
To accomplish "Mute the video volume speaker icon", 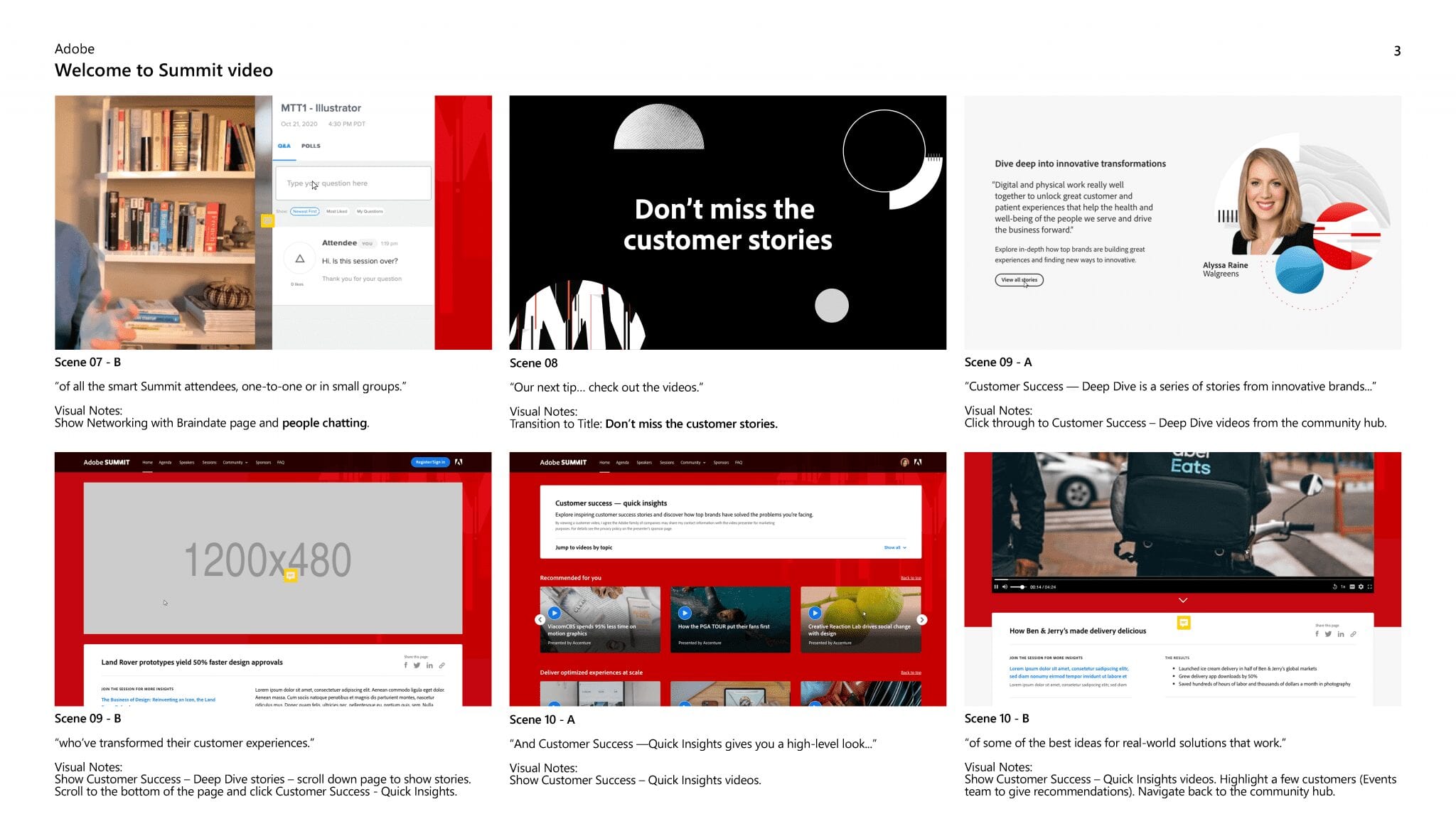I will (x=1005, y=587).
